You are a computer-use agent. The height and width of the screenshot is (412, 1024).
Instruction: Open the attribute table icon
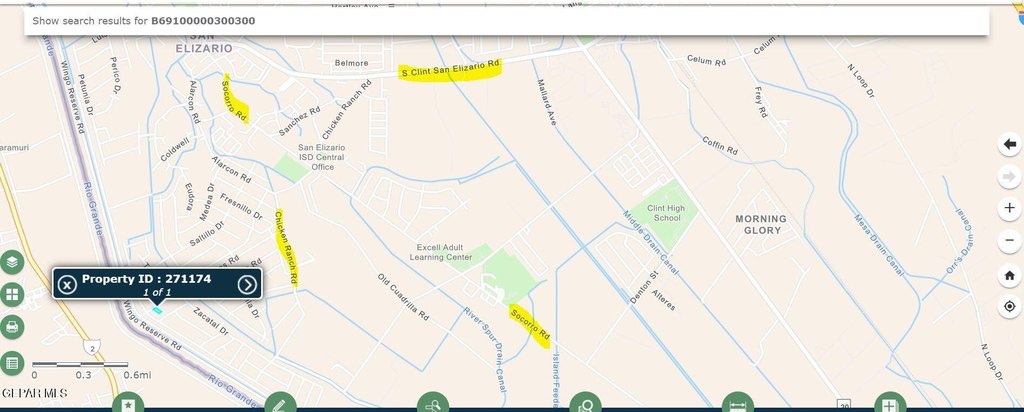12,363
